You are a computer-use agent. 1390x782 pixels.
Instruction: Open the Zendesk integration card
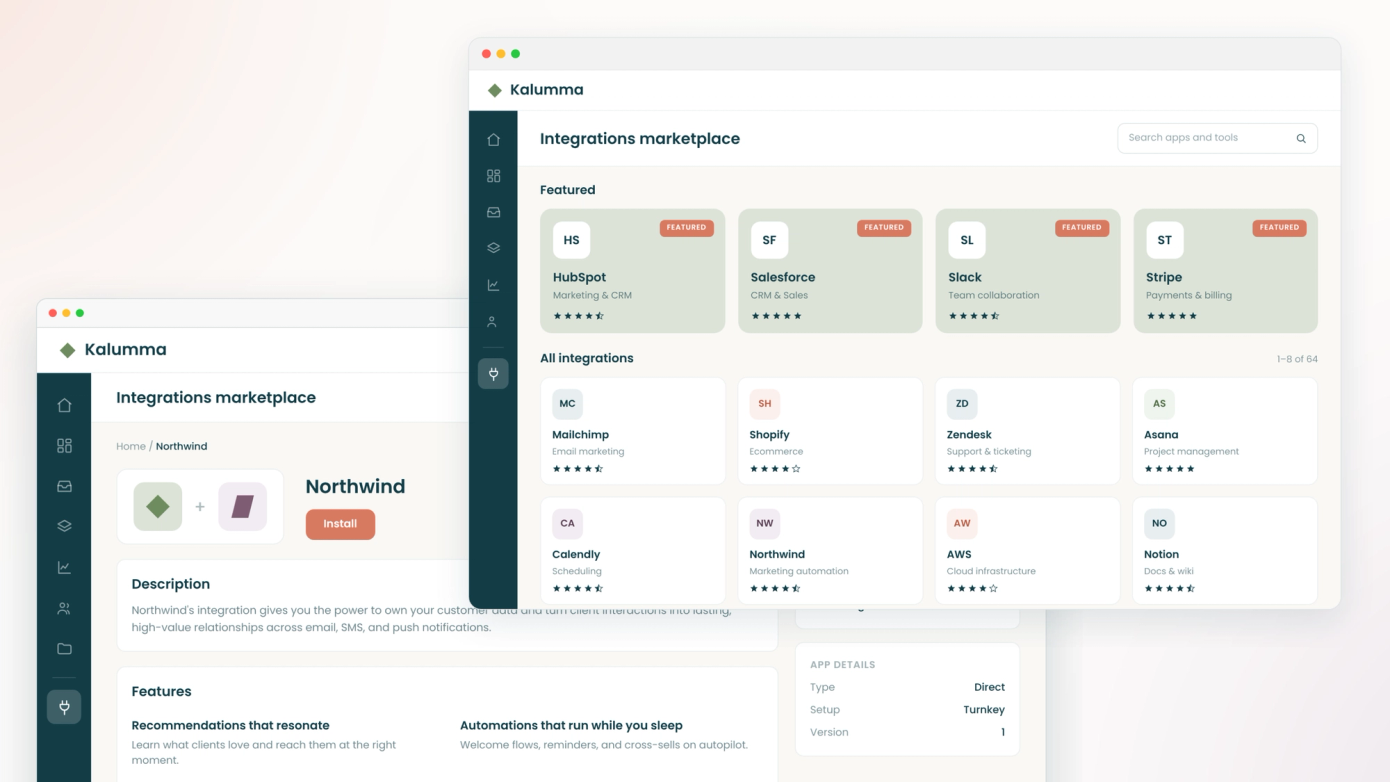coord(1028,431)
